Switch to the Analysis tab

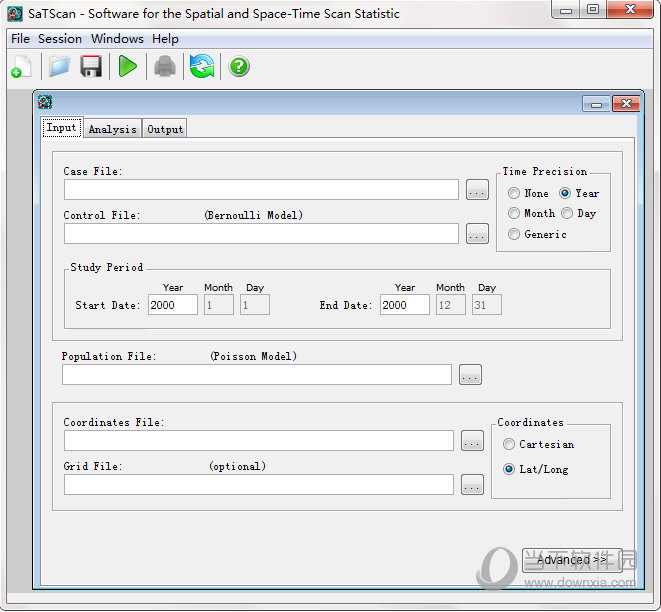pos(112,129)
